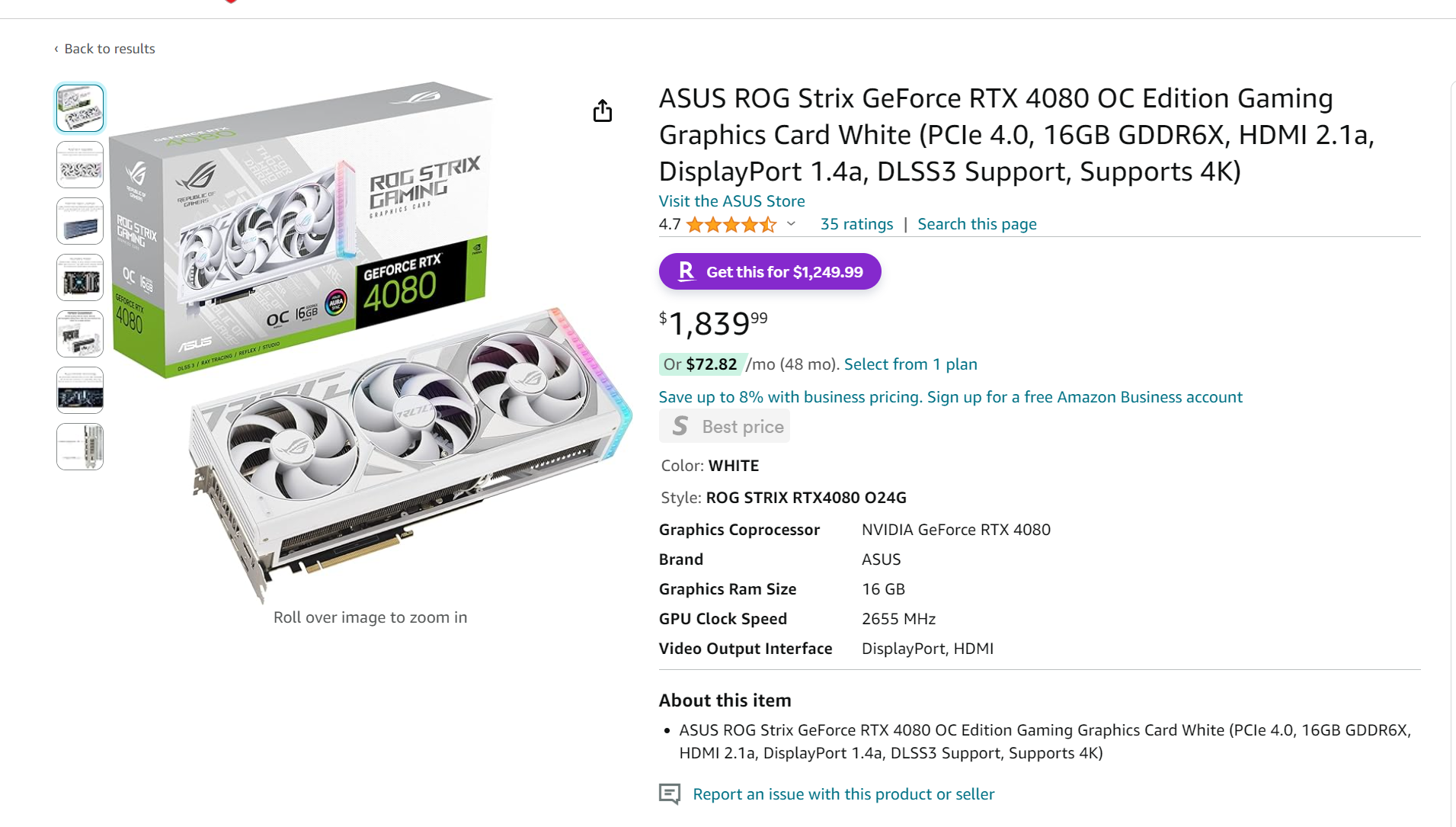
Task: Click the purple R rewards logo icon
Action: pos(686,271)
